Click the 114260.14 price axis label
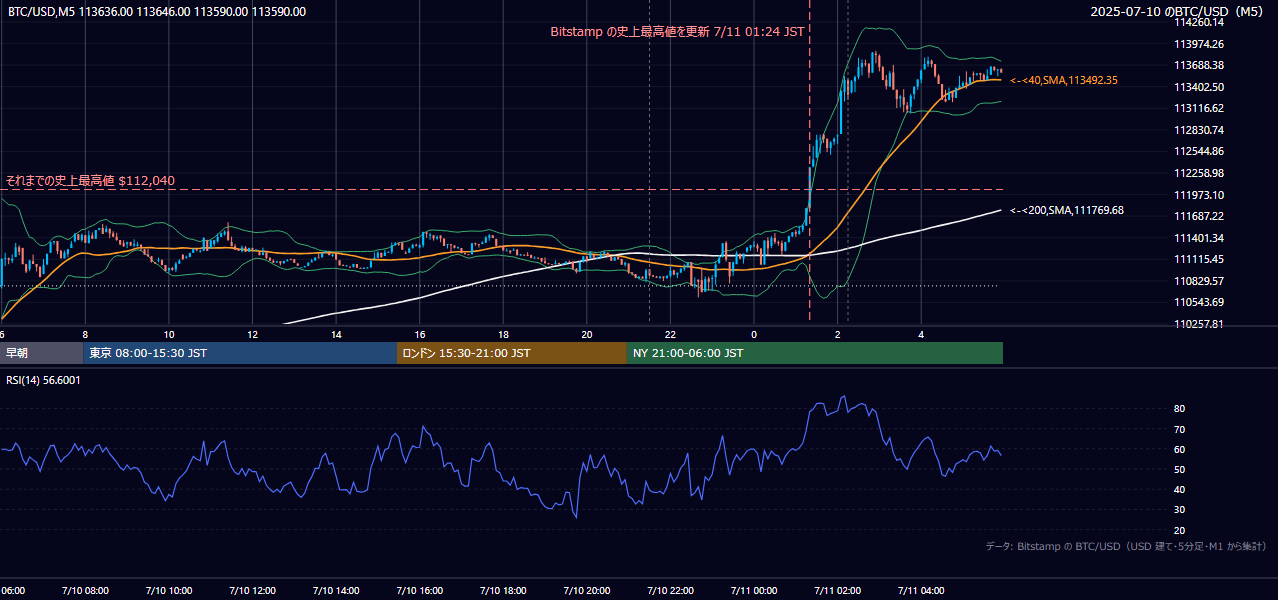 point(1199,22)
